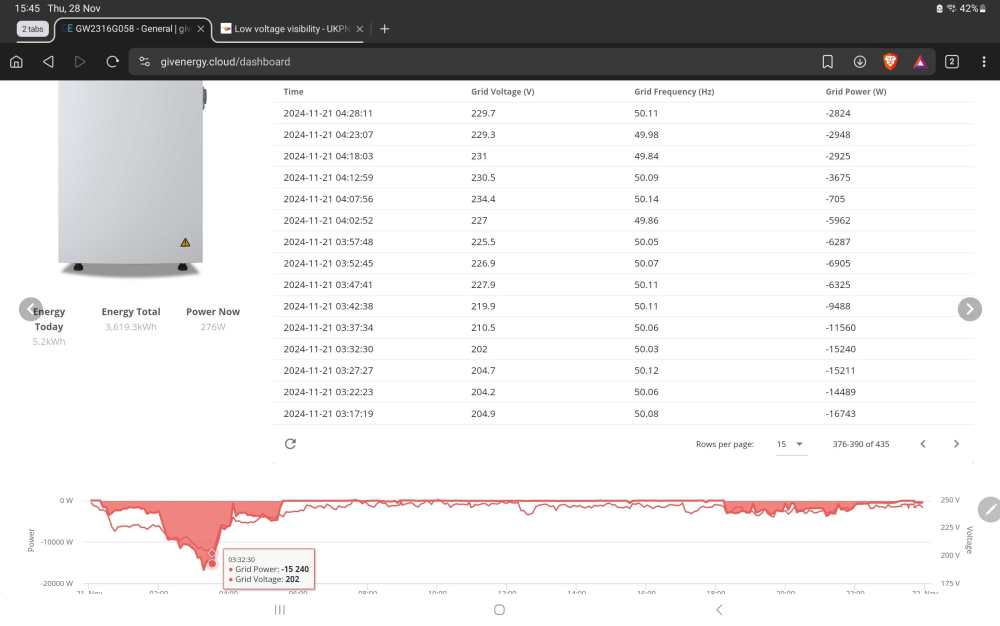
Task: Open the tab switcher showing 2 tabs
Action: (952, 62)
